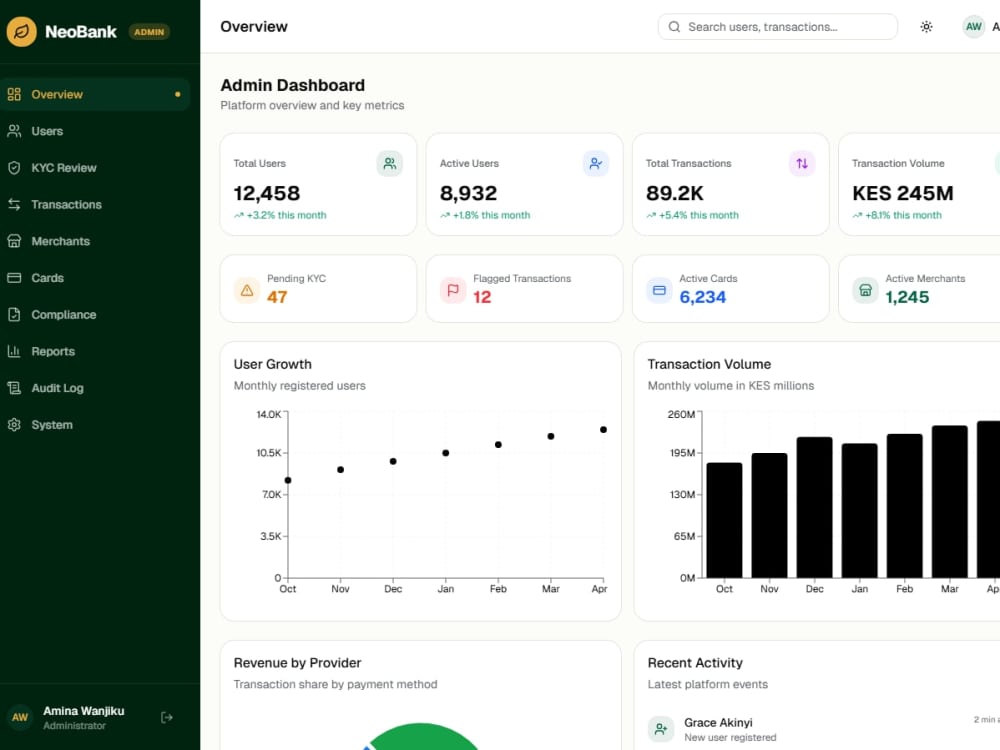Click the logout icon beside Amina Wanjiku
This screenshot has width=1000, height=750.
pyautogui.click(x=166, y=717)
